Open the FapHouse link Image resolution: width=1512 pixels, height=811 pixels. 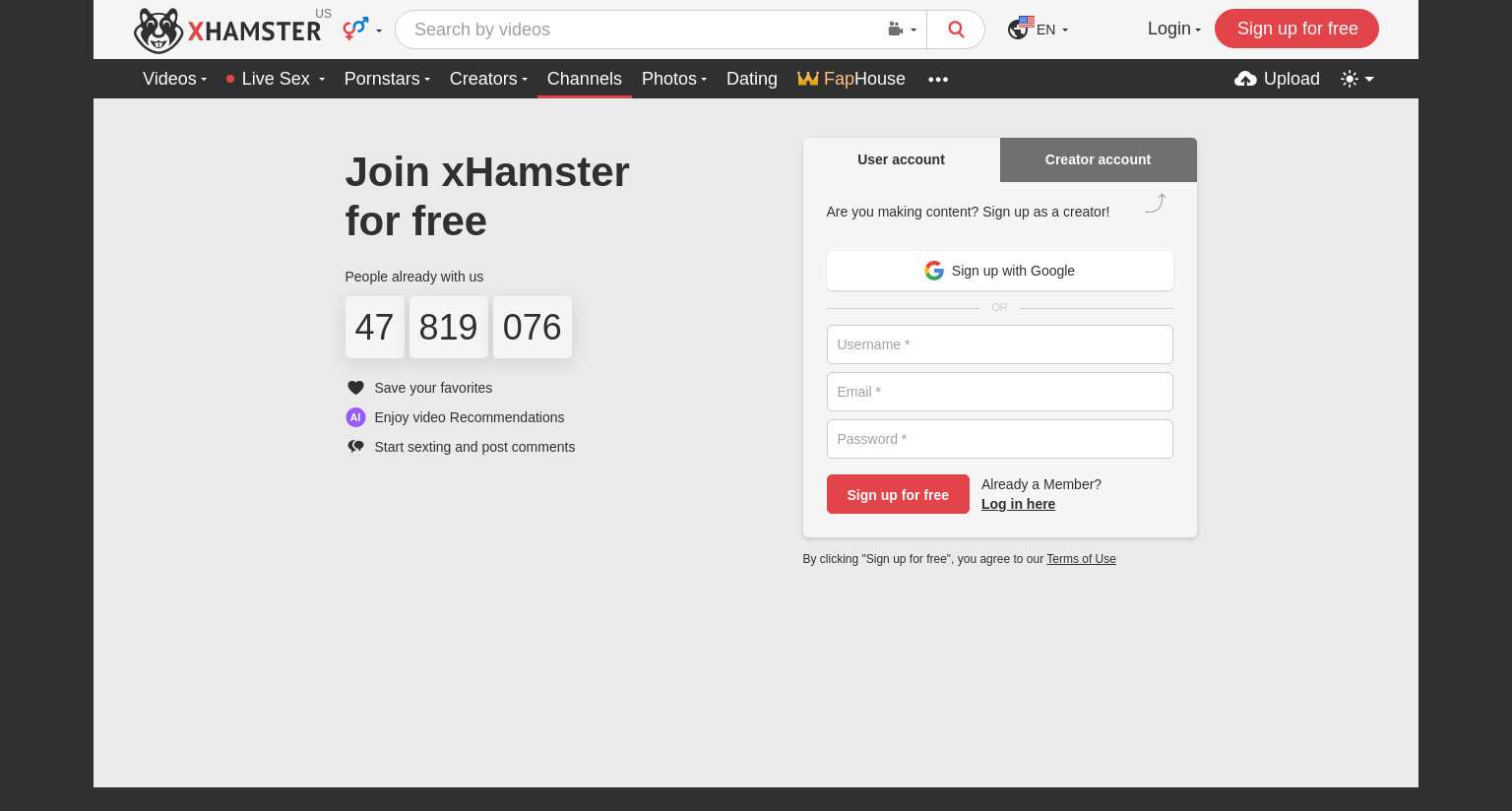[851, 79]
